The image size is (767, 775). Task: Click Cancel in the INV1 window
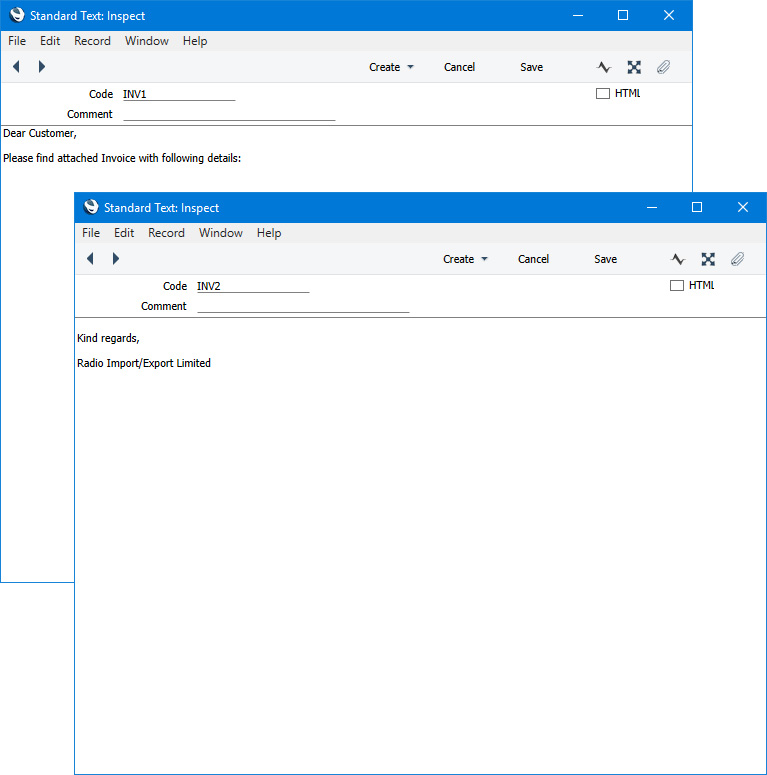pos(459,67)
